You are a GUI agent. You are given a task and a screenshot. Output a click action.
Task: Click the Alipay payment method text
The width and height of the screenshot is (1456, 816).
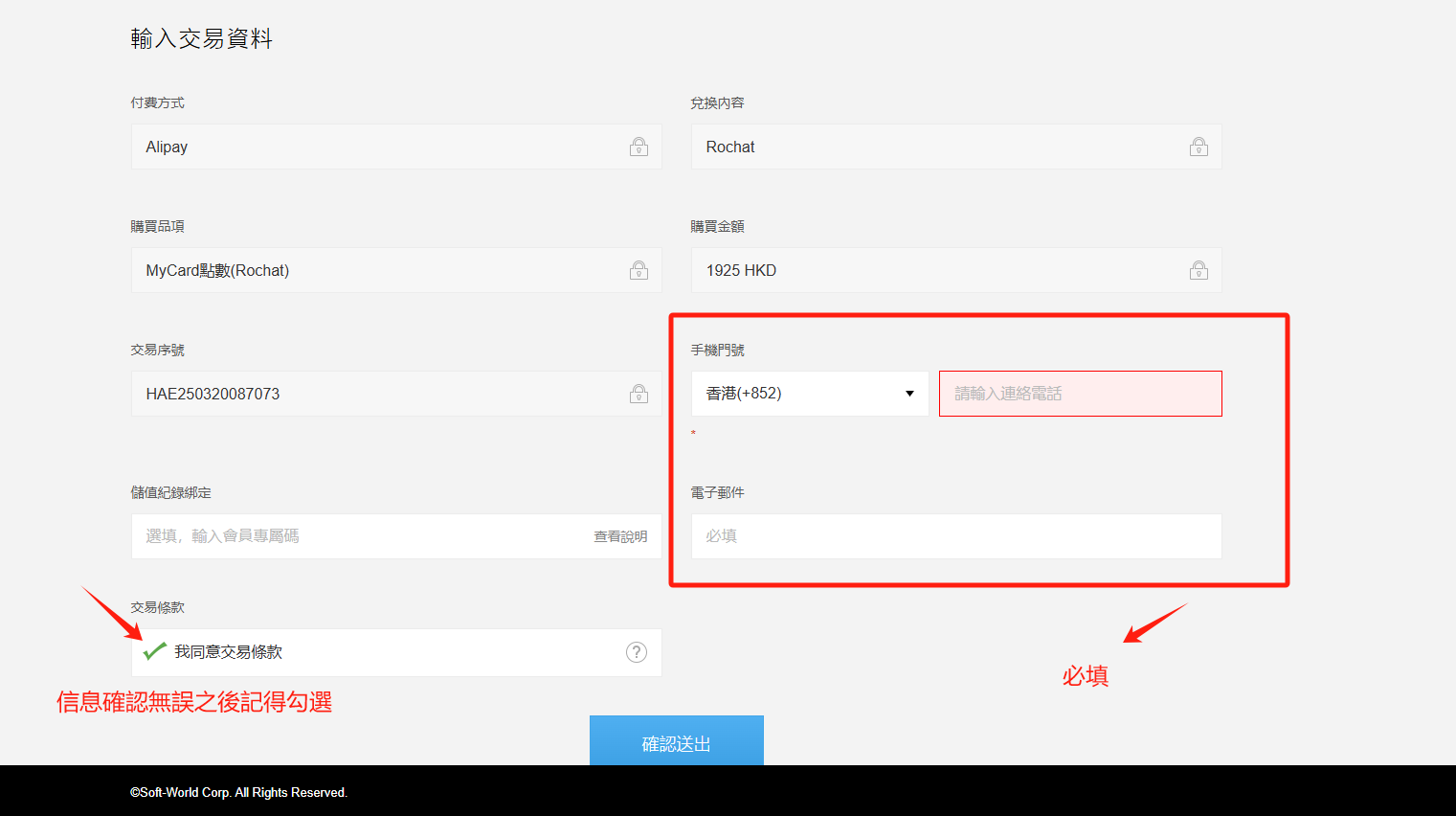point(167,147)
